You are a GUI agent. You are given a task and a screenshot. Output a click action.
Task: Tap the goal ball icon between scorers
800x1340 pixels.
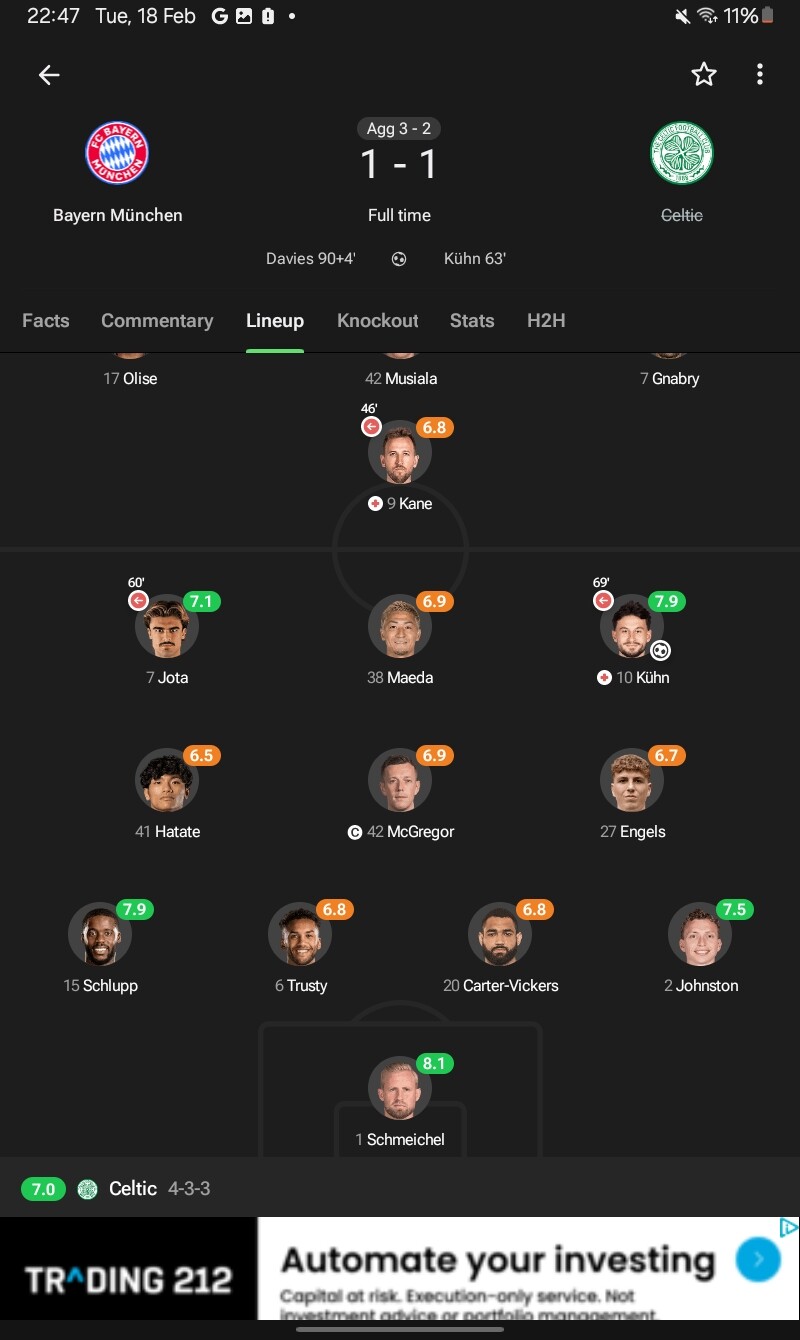tap(399, 259)
